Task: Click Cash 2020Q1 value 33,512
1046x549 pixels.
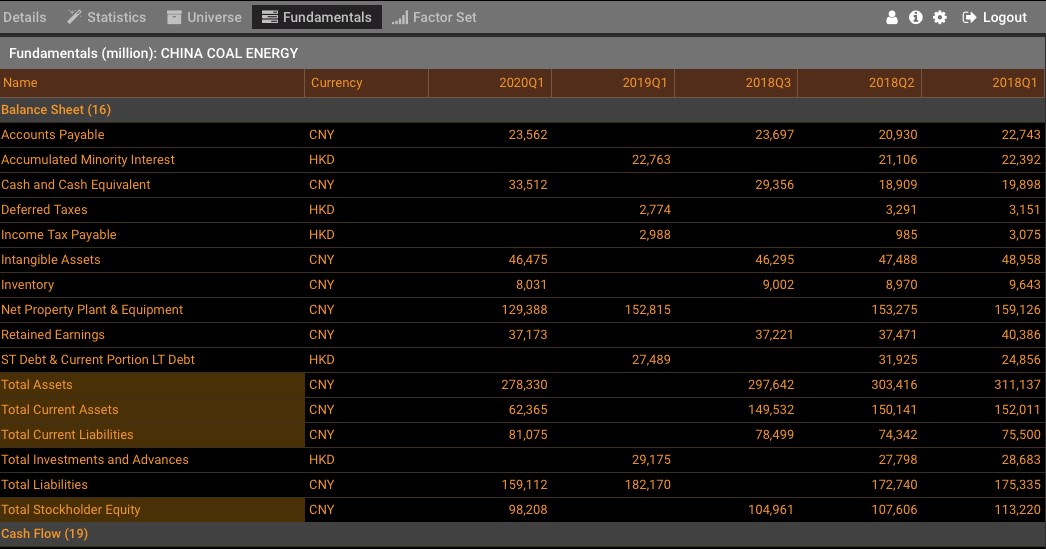Action: point(528,185)
